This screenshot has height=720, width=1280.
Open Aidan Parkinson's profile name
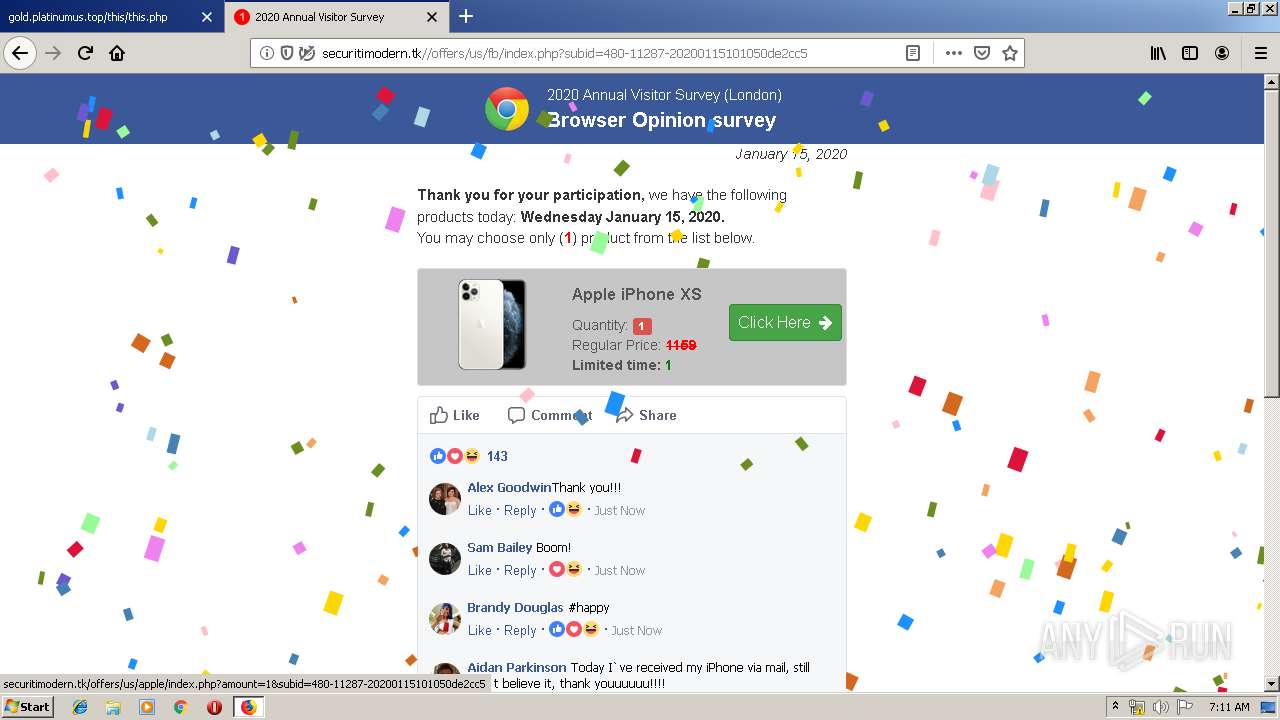point(517,667)
